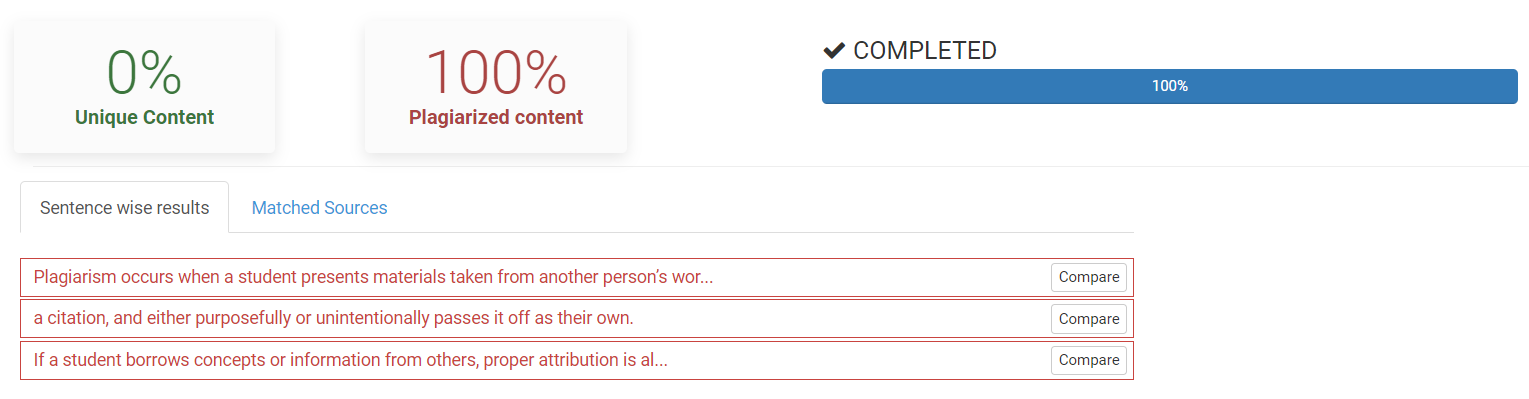Click the COMPLETED status label

tap(924, 50)
